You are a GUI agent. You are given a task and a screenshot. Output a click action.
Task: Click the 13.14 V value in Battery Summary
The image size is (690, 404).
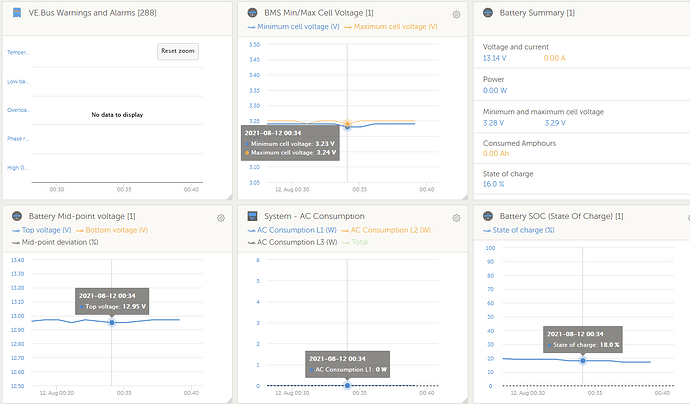[498, 59]
